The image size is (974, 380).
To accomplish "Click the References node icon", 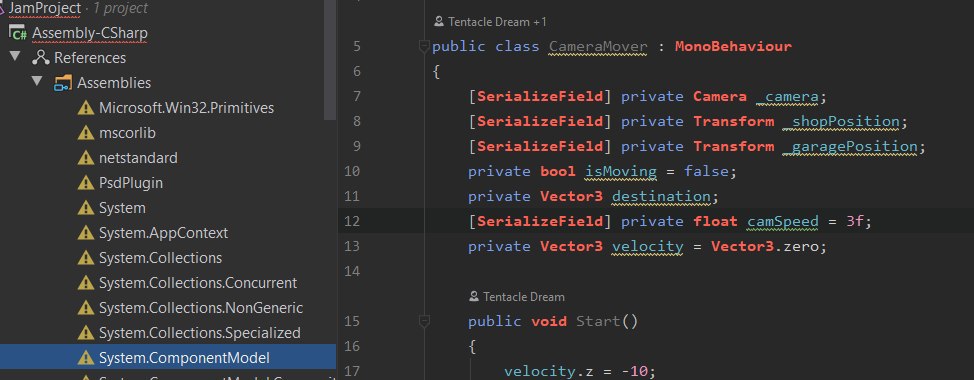I will [40, 58].
